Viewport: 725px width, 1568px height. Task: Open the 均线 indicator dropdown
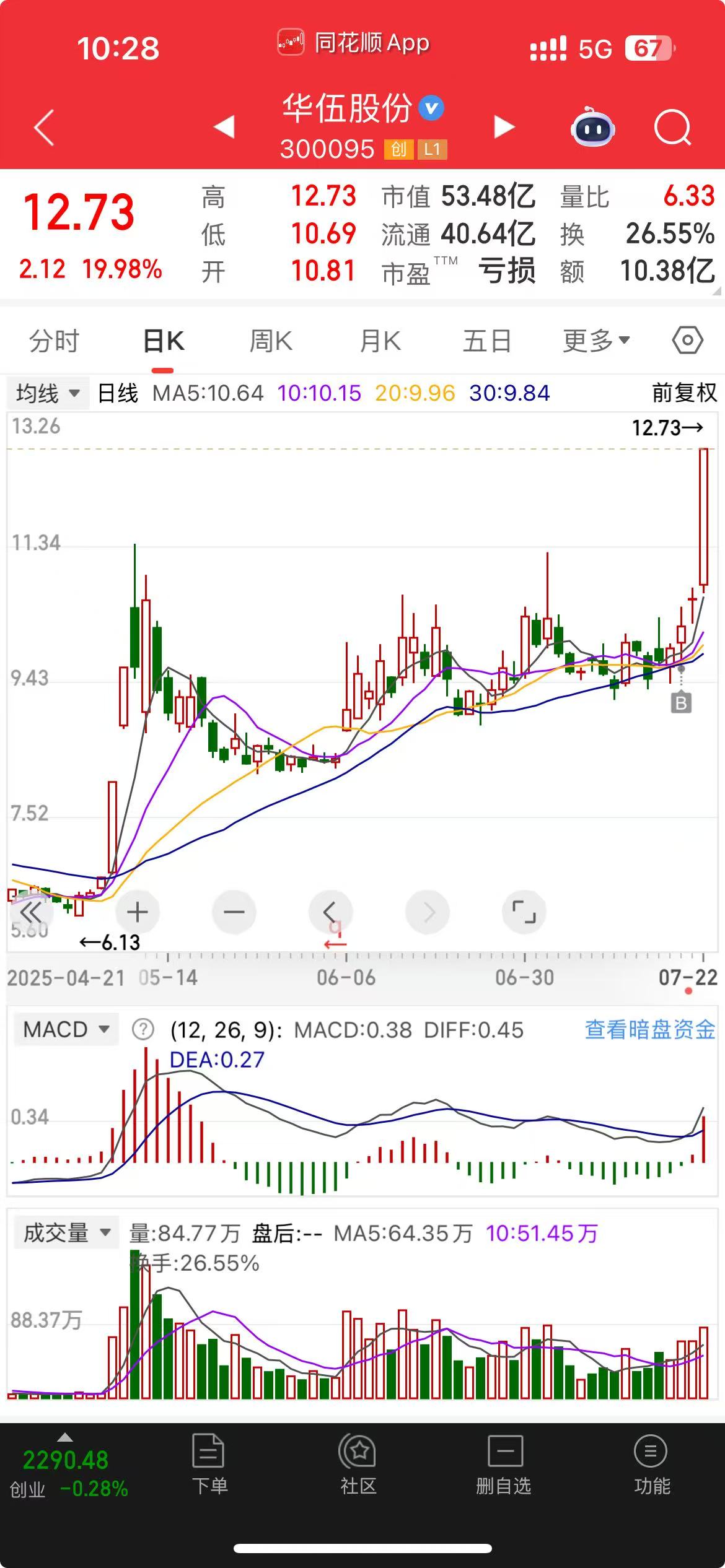tap(48, 393)
